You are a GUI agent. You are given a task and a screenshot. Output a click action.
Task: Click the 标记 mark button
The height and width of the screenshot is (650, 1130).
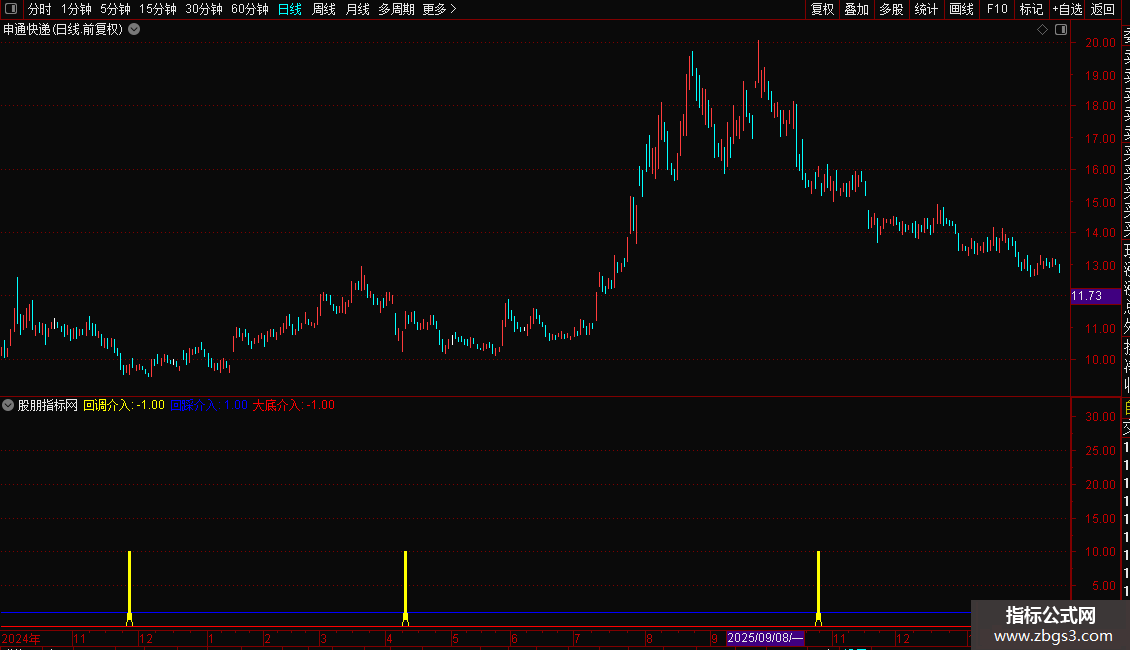(x=1031, y=9)
